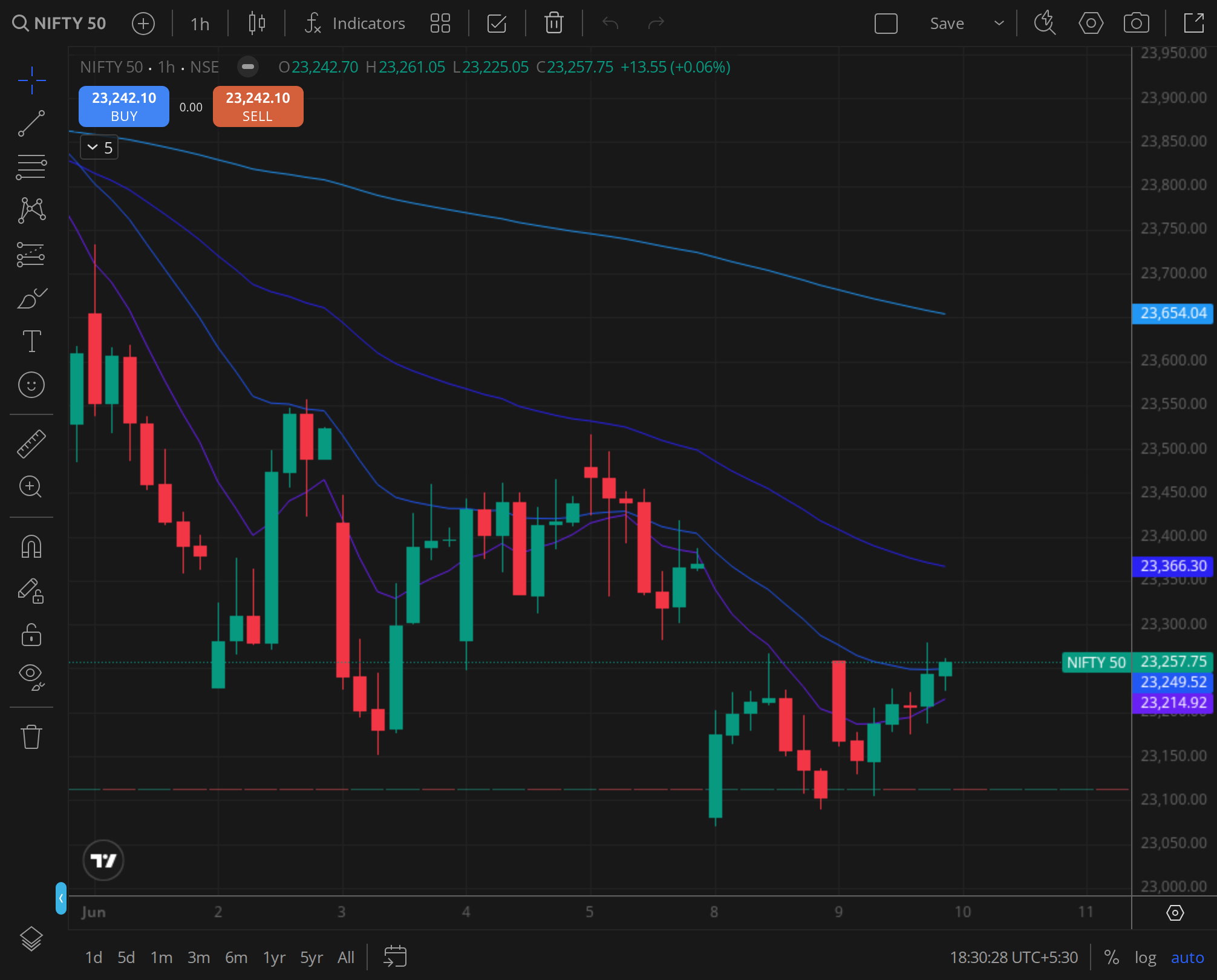Image resolution: width=1217 pixels, height=980 pixels.
Task: Remove drawings with left sidebar trash icon
Action: click(x=31, y=737)
